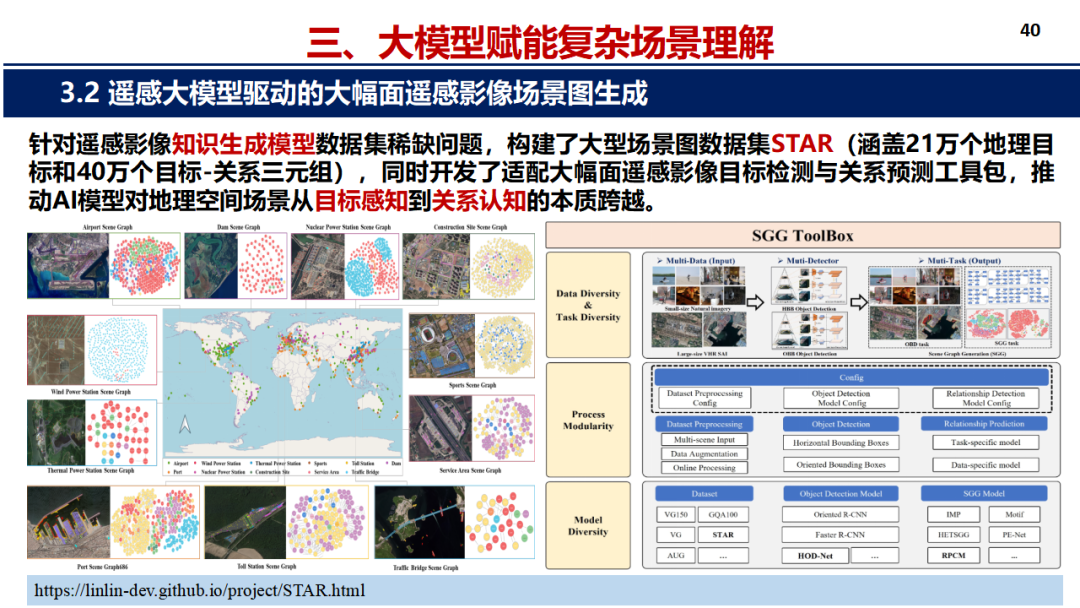Click the red STAR word in the paragraph
1080x608 pixels.
tap(802, 143)
